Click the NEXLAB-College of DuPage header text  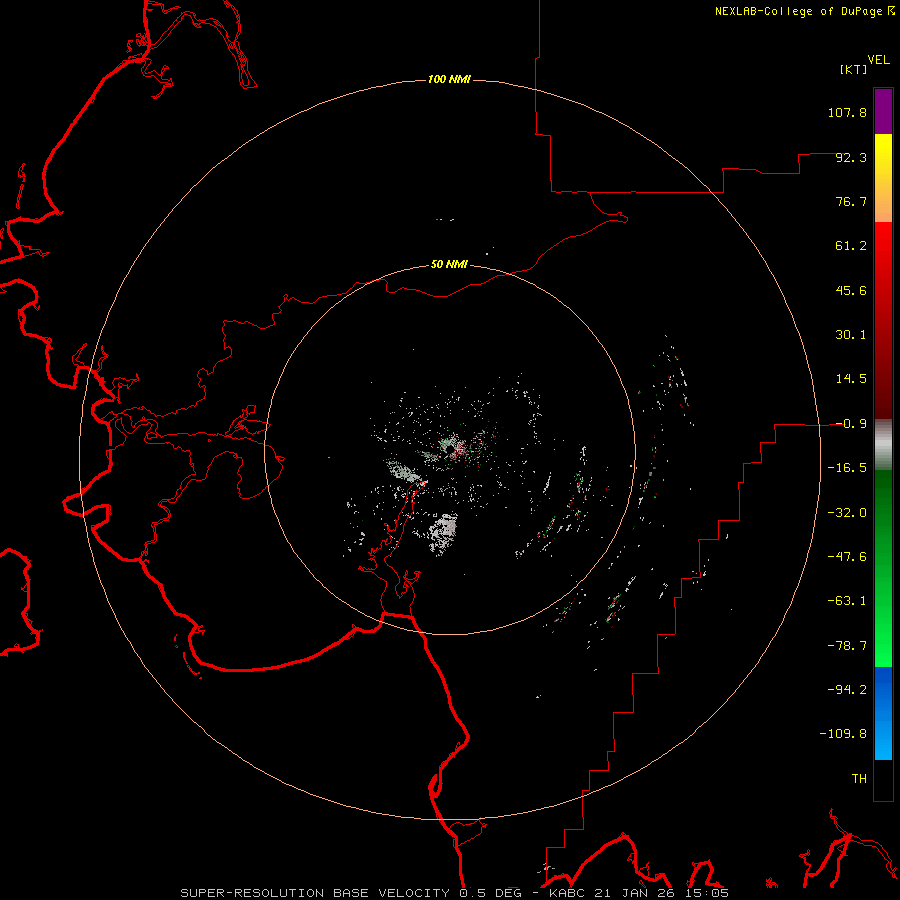tap(798, 11)
